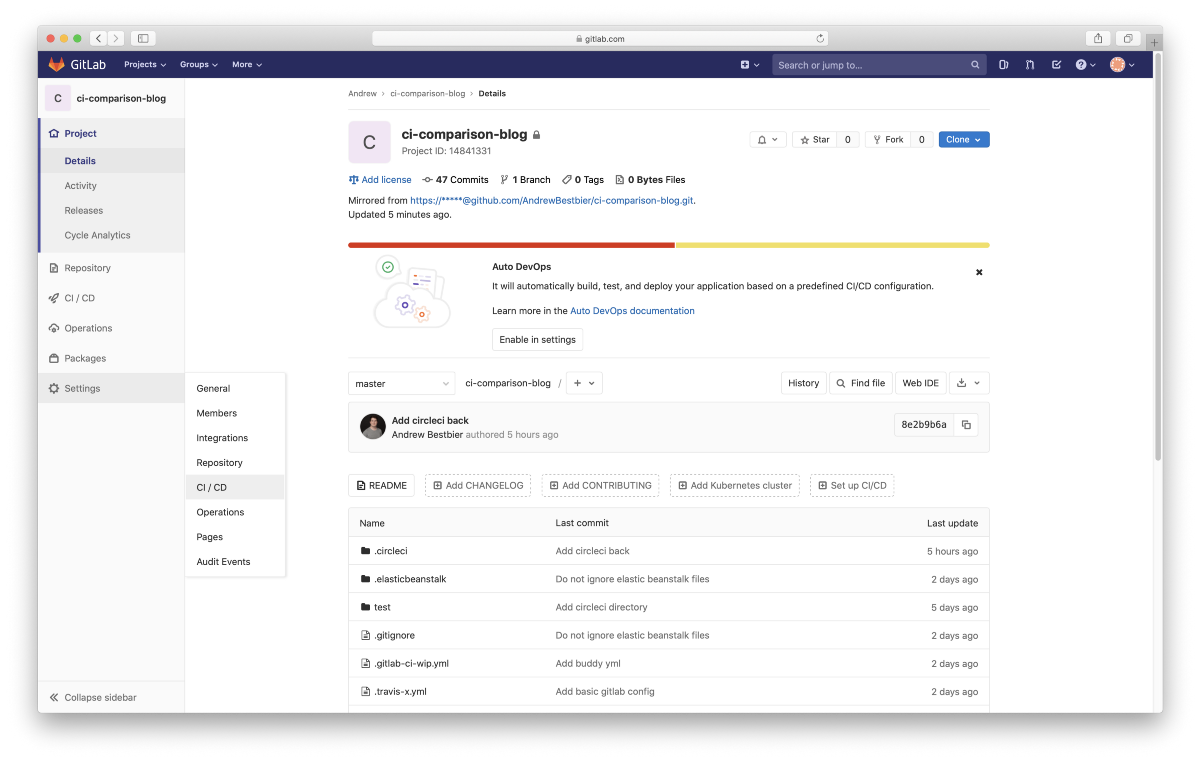Click Safari's sidebar toggle icon
Viewport: 1200px width, 762px height.
(x=143, y=38)
